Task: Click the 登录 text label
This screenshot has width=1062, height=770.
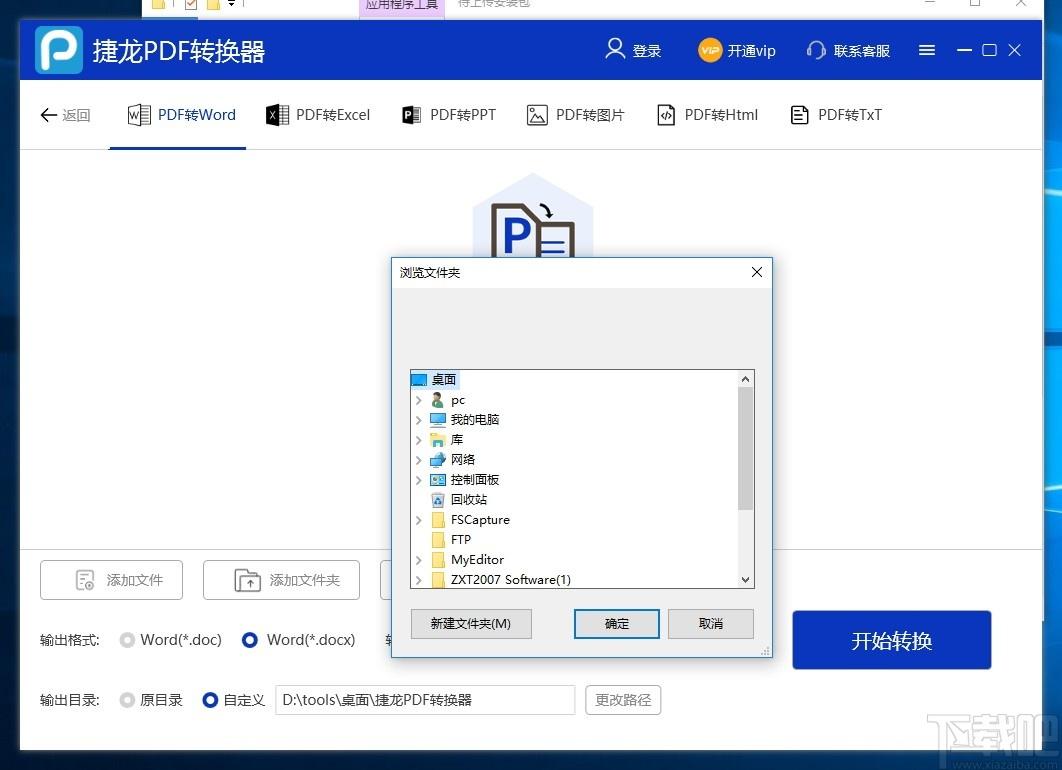Action: pyautogui.click(x=646, y=51)
